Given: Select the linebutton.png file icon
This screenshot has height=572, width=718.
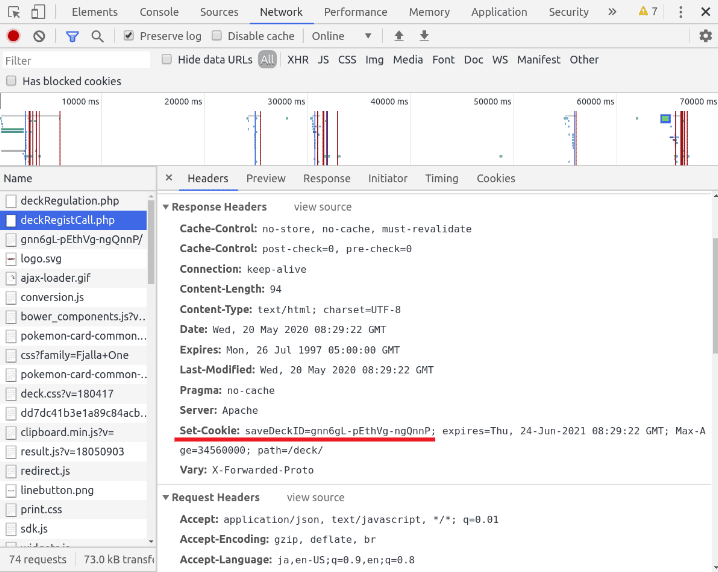Looking at the screenshot, I should pyautogui.click(x=11, y=490).
